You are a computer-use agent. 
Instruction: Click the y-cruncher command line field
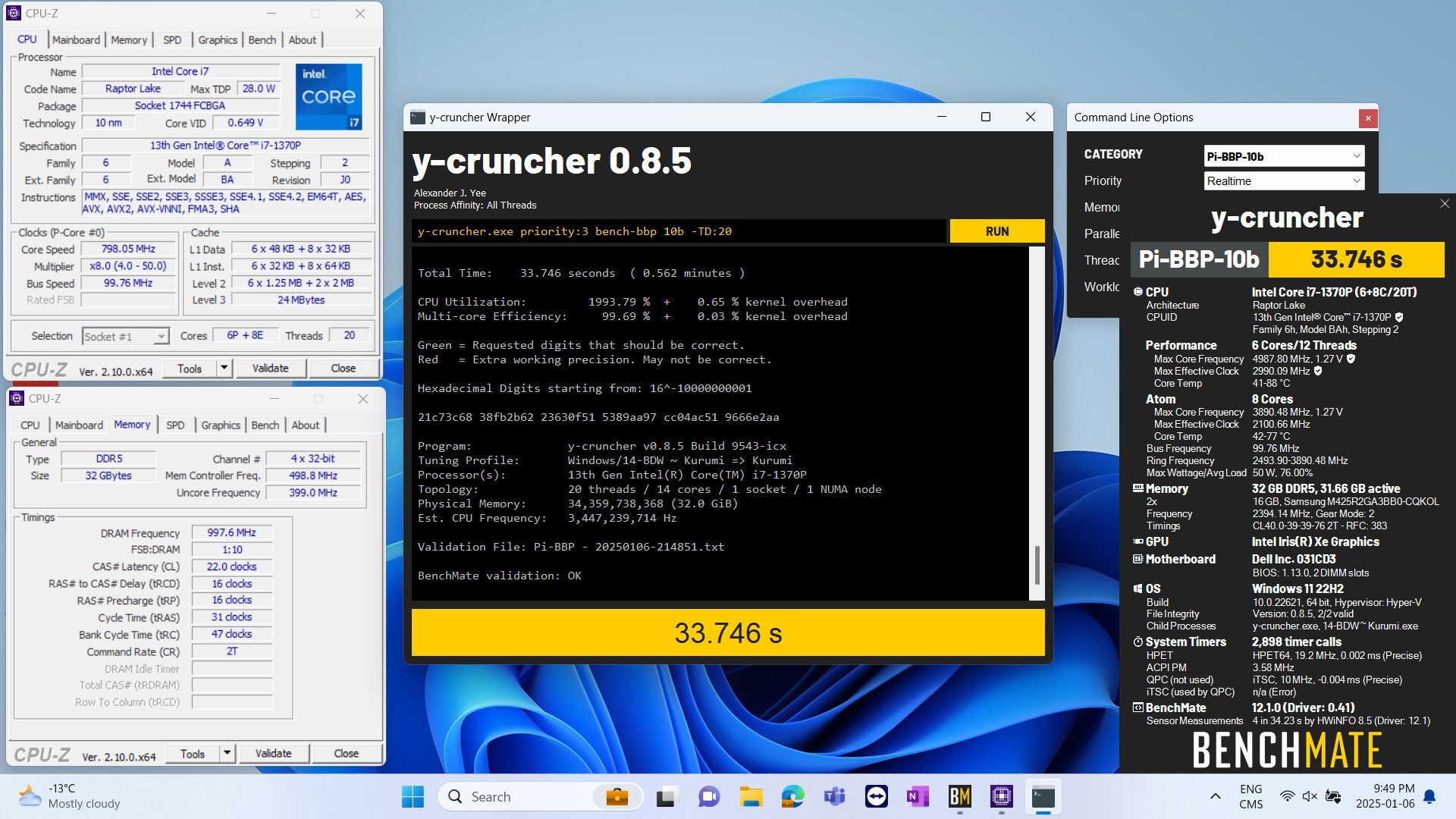pyautogui.click(x=679, y=231)
